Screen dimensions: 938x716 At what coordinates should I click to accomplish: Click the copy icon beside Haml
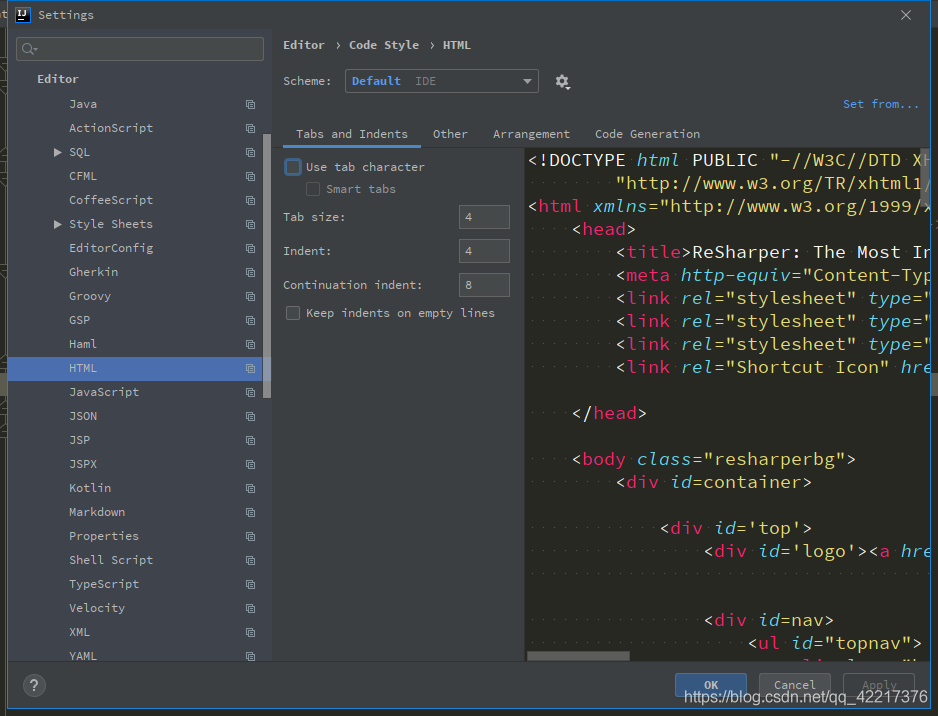pos(251,345)
